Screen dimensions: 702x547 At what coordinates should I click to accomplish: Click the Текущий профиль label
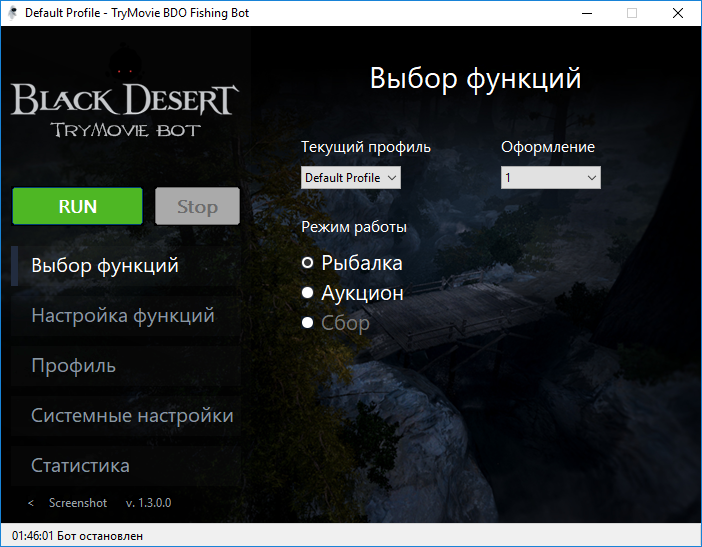click(366, 147)
